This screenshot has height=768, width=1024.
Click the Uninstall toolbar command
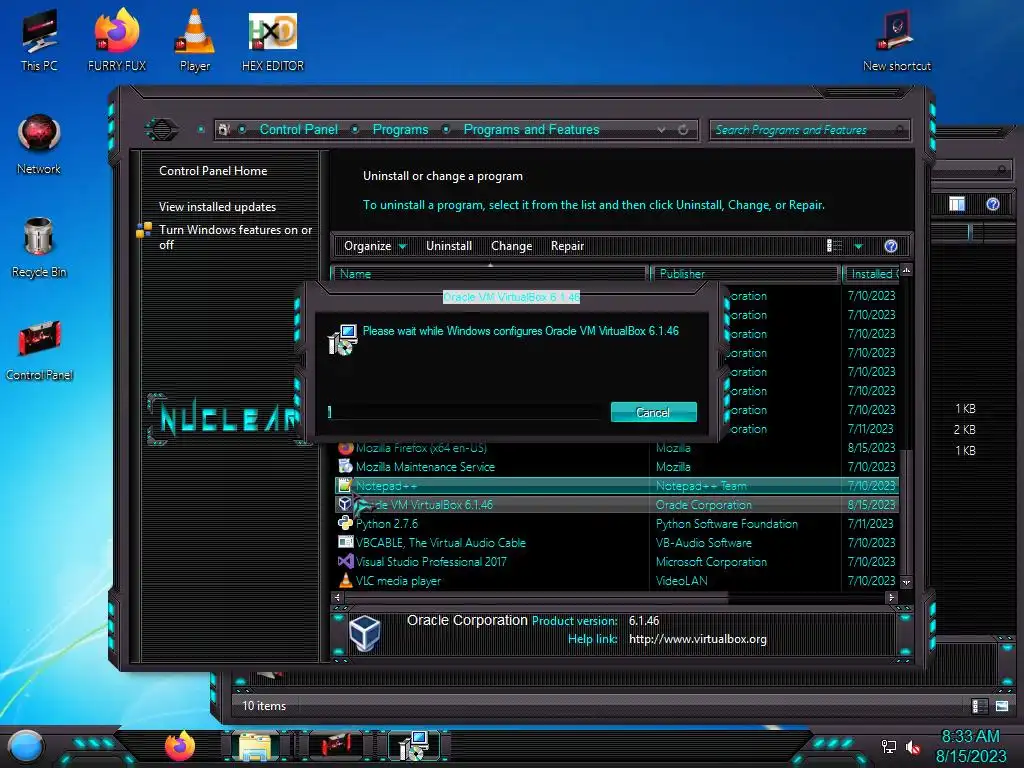449,246
